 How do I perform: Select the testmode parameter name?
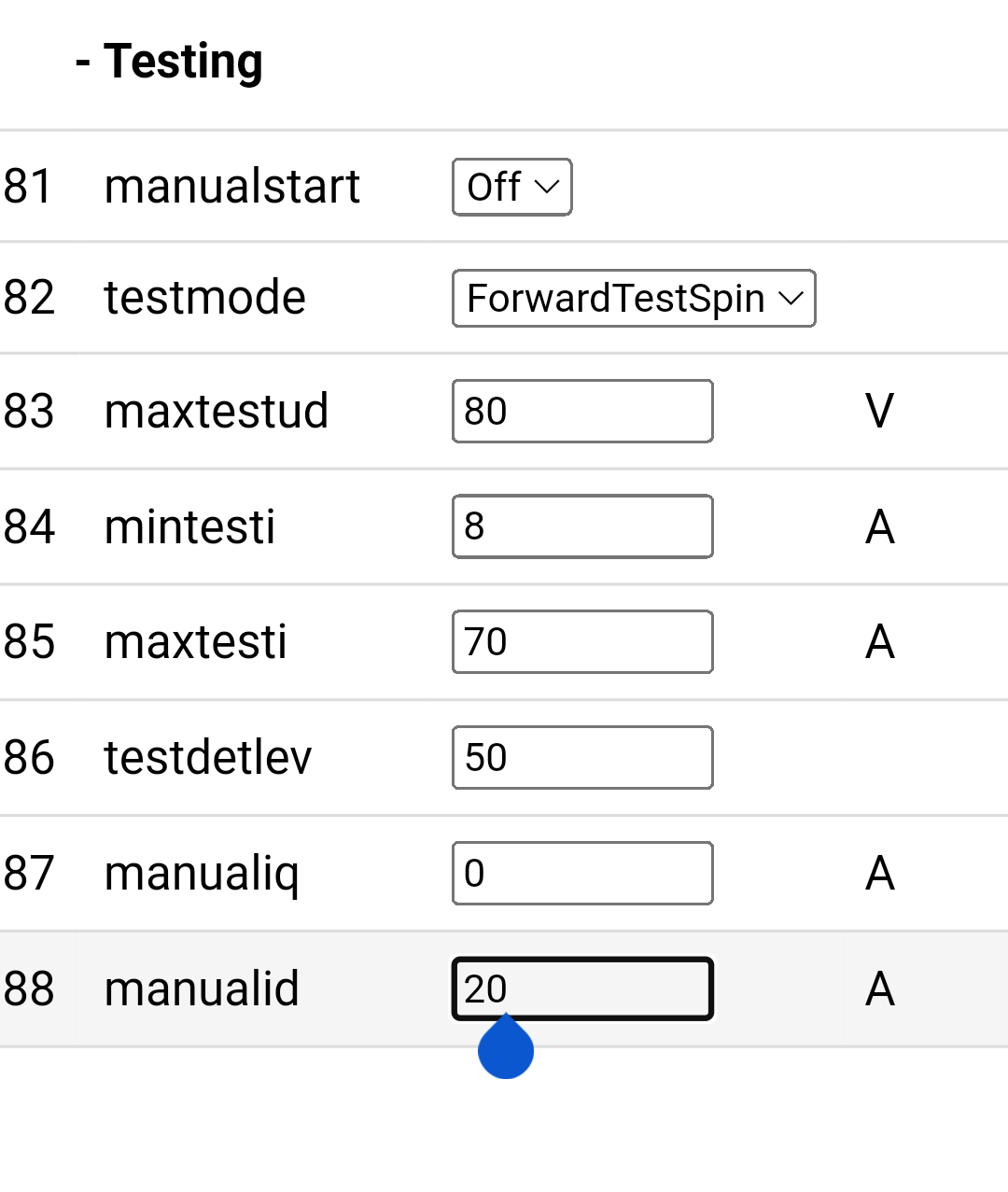pyautogui.click(x=204, y=298)
